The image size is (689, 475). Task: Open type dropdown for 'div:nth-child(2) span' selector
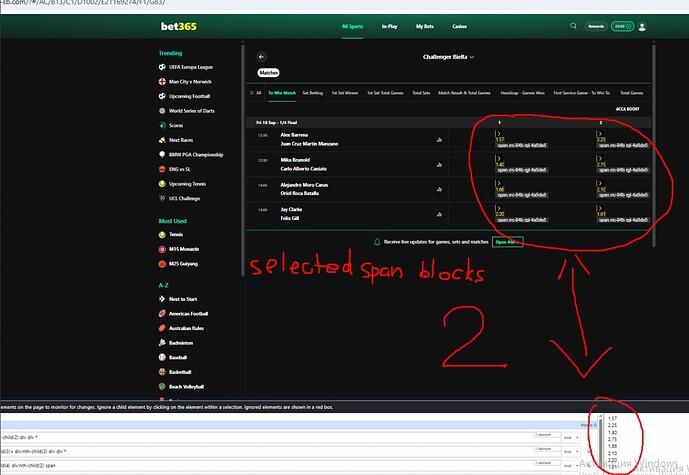[571, 465]
